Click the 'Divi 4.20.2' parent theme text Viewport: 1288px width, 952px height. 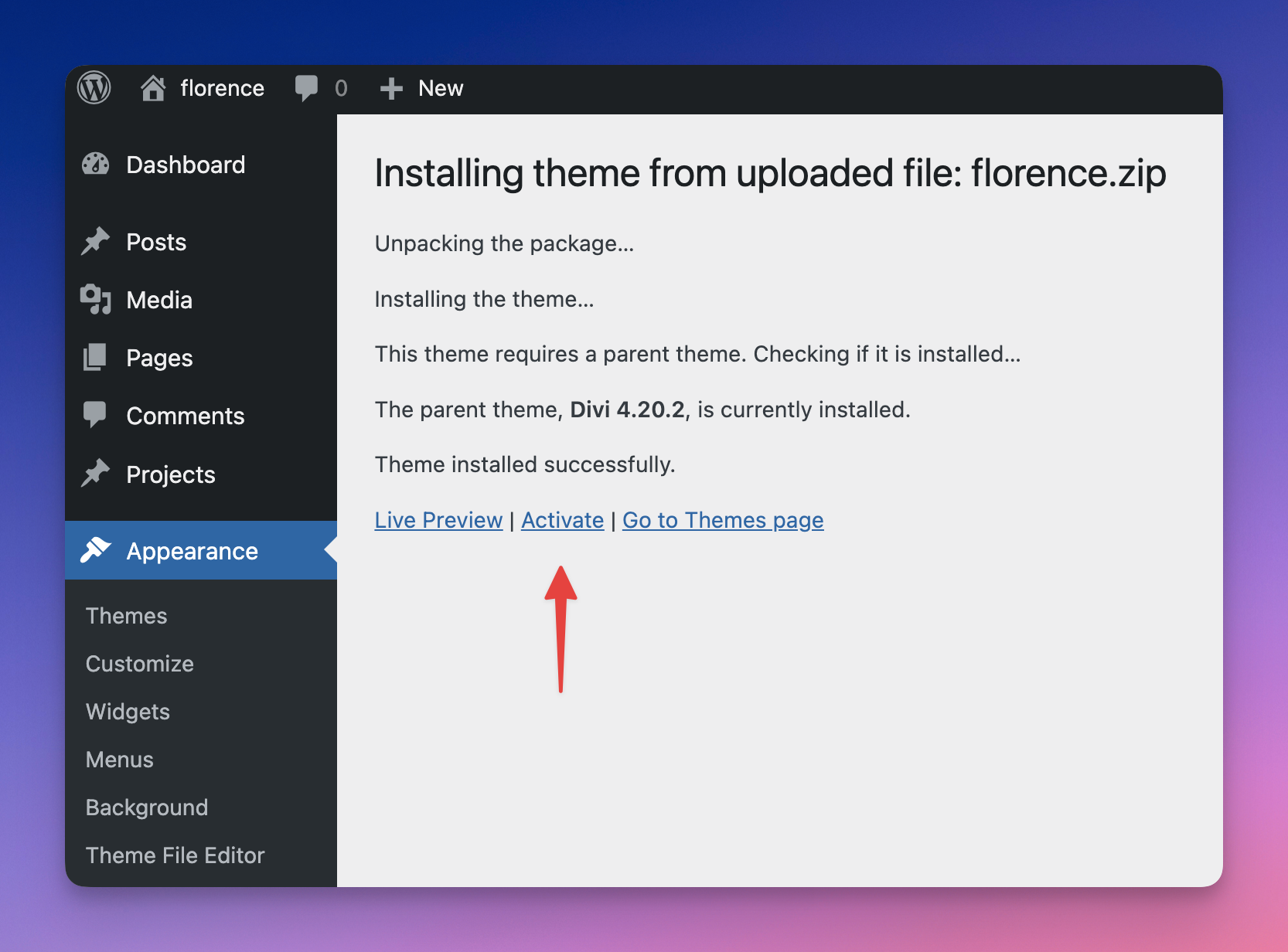click(x=628, y=410)
